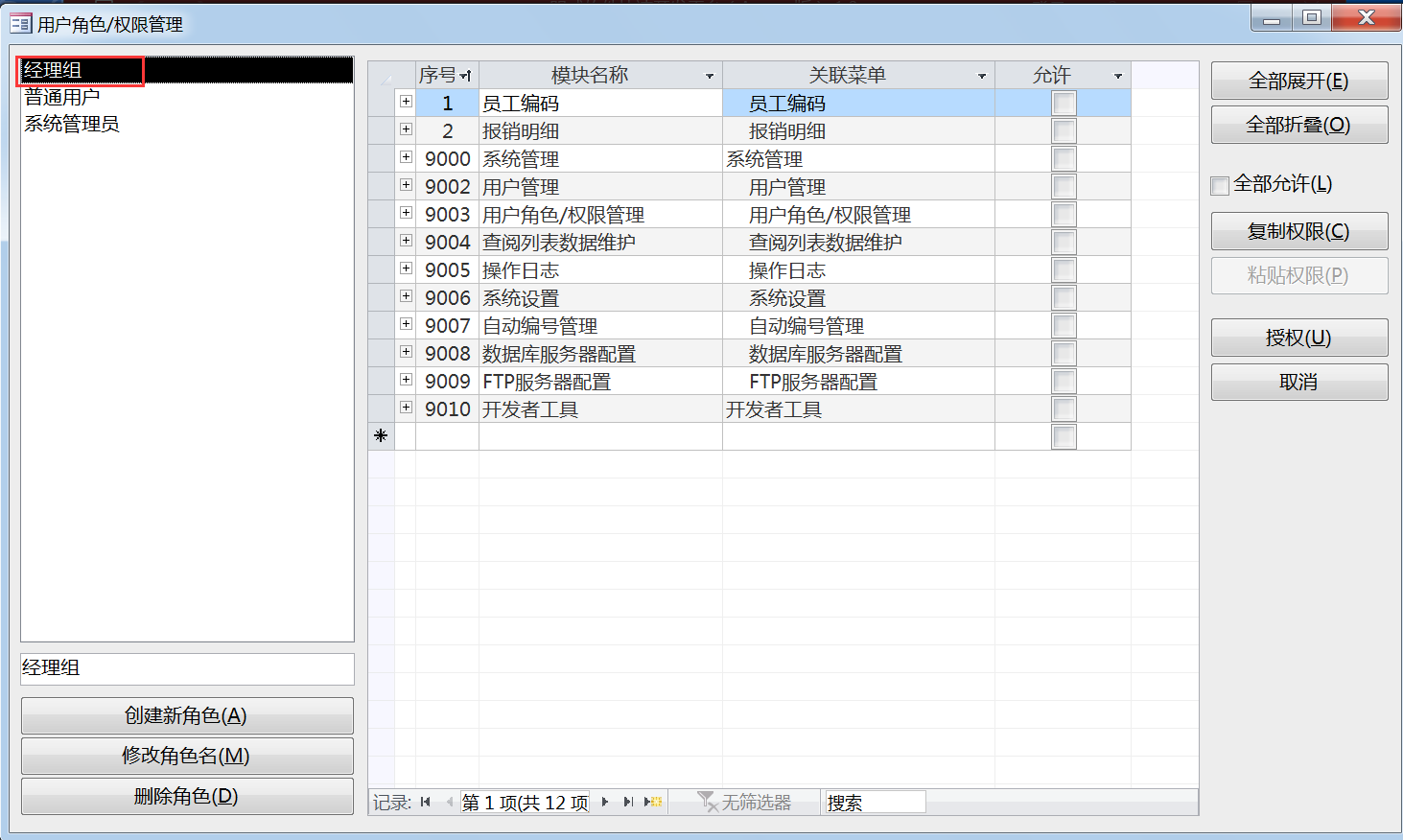
Task: Copy permissions with 复制权限(C)
Action: tap(1299, 231)
